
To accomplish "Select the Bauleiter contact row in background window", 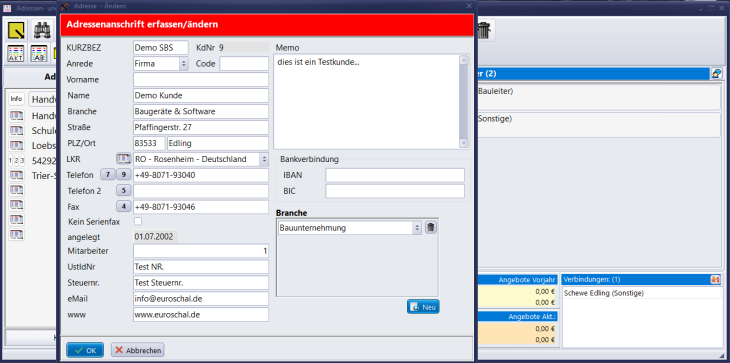I will click(x=598, y=97).
